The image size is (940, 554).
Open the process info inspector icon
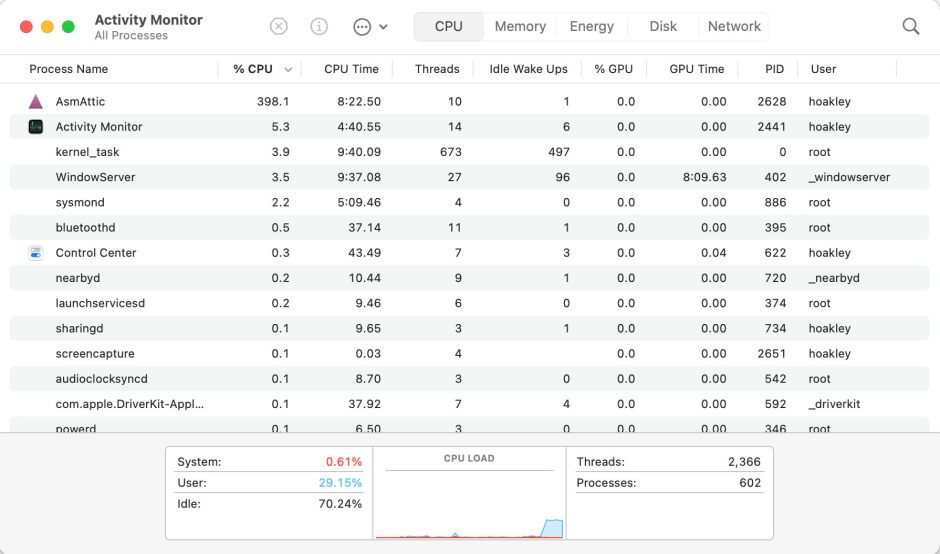[319, 26]
